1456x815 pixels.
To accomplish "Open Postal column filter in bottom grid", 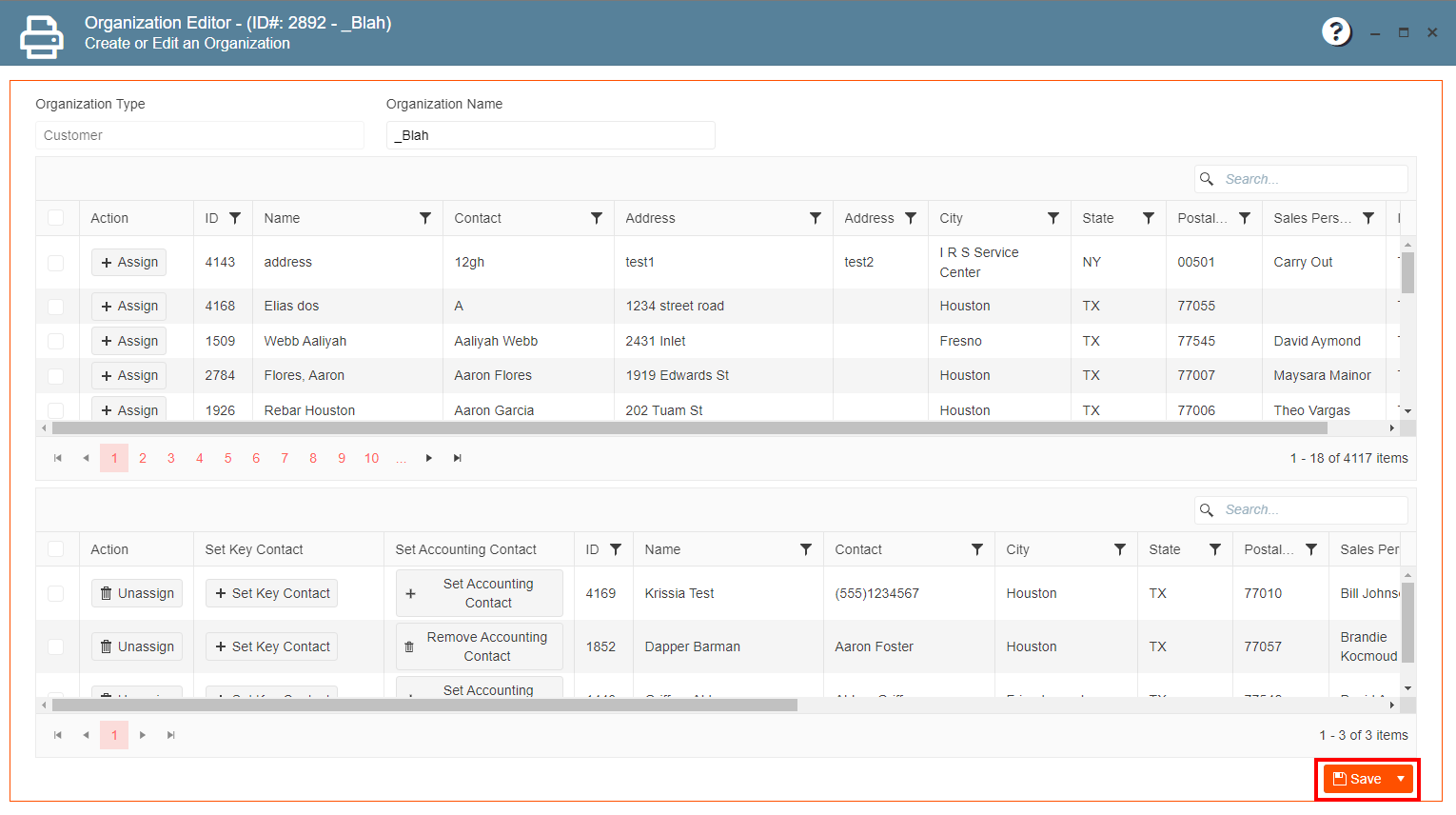I will click(x=1311, y=549).
